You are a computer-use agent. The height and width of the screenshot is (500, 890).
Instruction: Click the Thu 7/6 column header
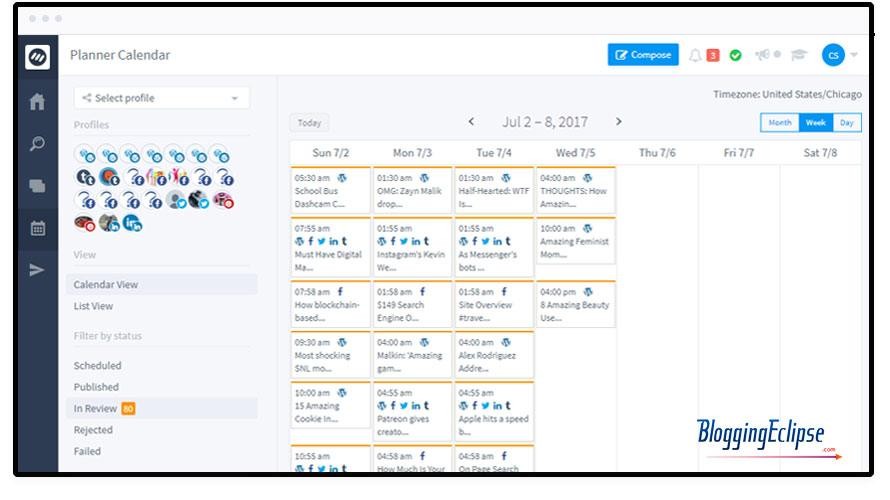pyautogui.click(x=657, y=153)
